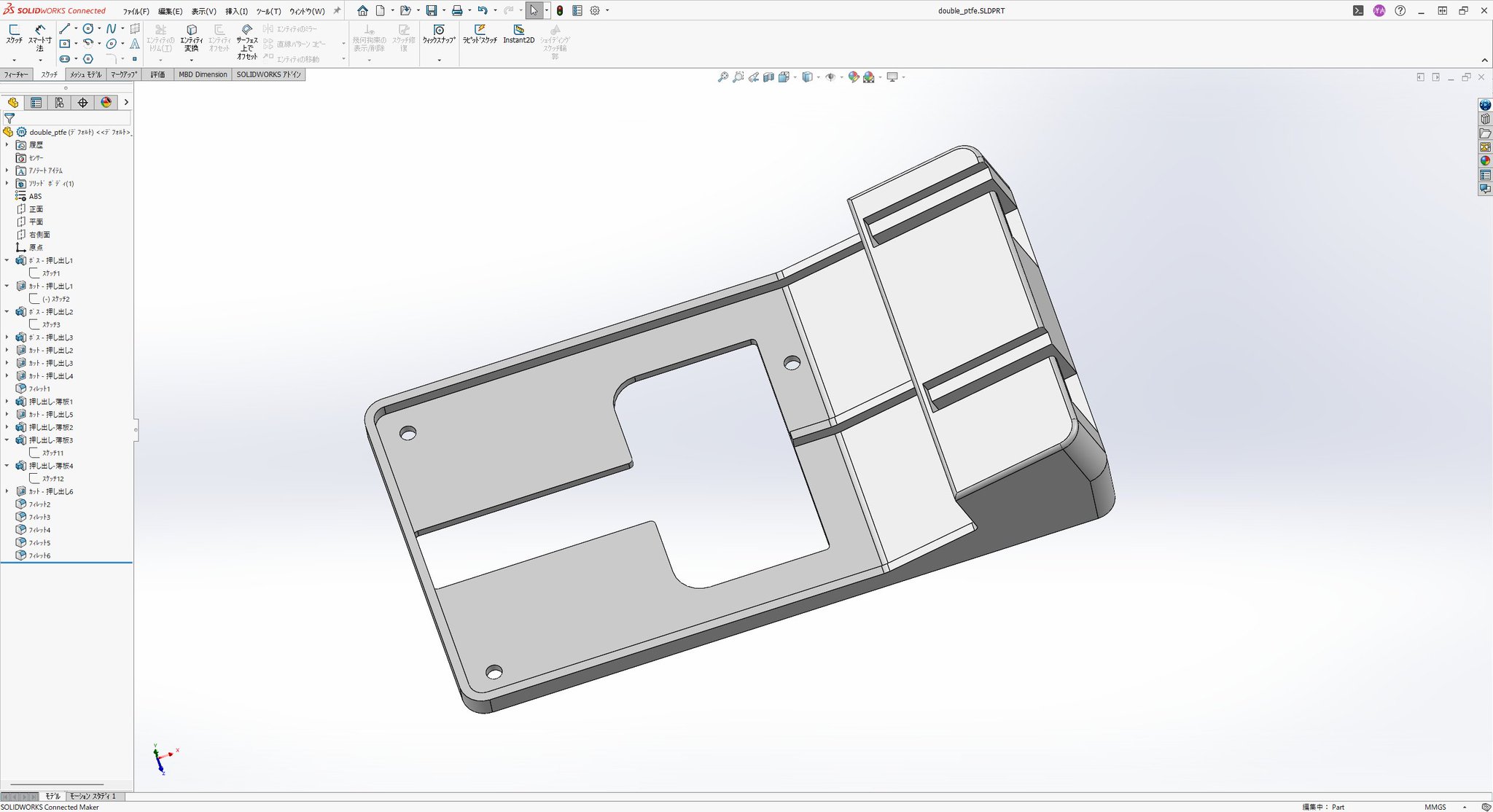Click Offset on Surface (サーフェス上でオフセット)
The image size is (1493, 812).
coord(247,42)
